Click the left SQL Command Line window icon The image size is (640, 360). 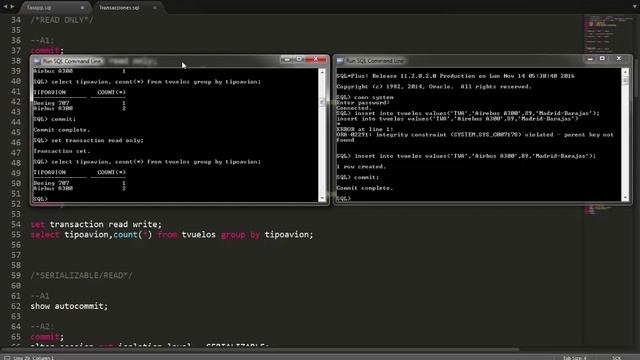coord(37,61)
